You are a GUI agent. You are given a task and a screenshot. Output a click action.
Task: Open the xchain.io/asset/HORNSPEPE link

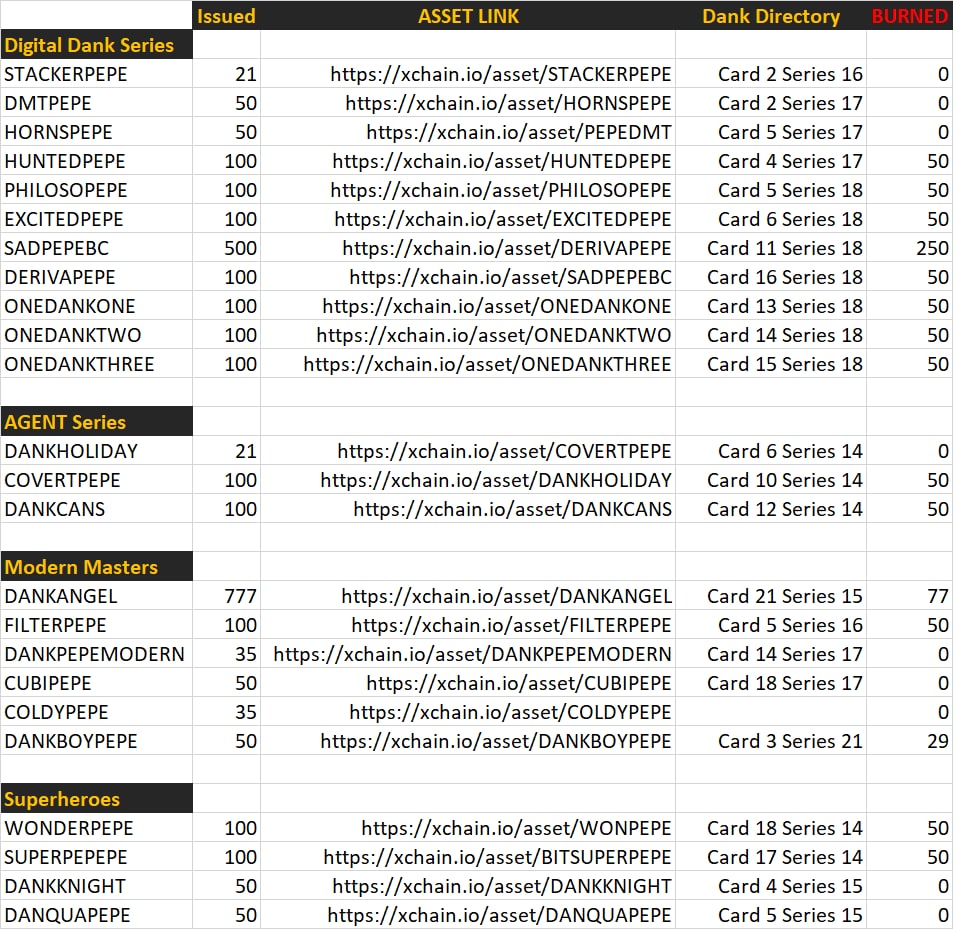tap(508, 103)
